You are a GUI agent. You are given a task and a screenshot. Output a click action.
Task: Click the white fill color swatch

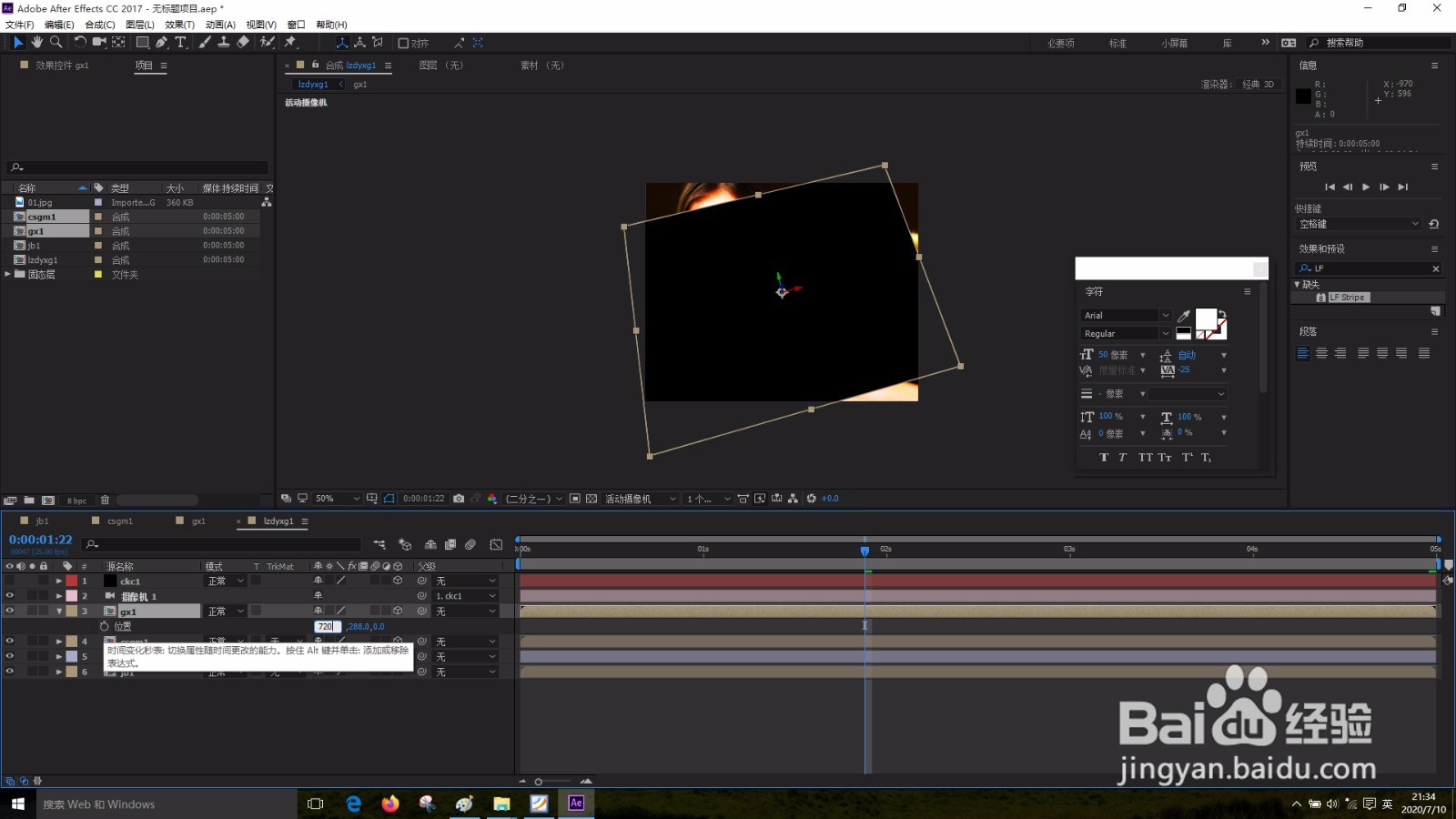coord(1206,318)
